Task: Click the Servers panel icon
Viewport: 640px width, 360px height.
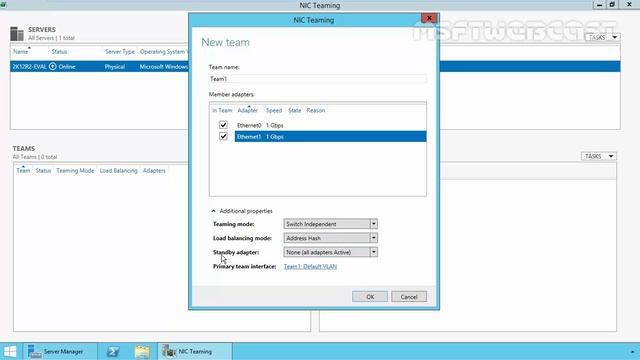Action: (x=17, y=33)
